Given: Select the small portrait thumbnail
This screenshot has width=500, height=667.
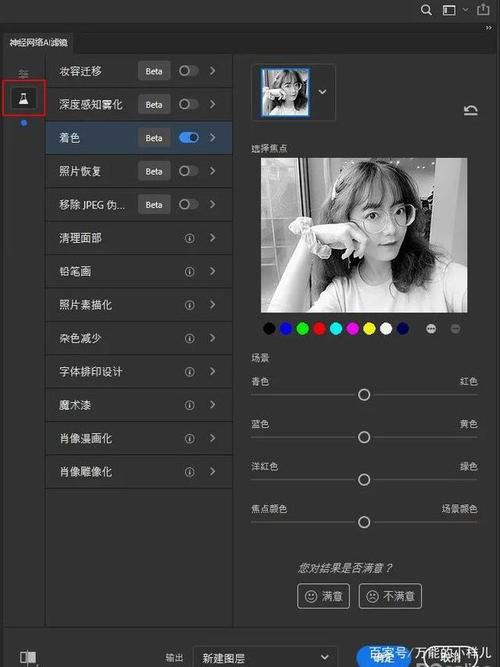Looking at the screenshot, I should point(285,92).
